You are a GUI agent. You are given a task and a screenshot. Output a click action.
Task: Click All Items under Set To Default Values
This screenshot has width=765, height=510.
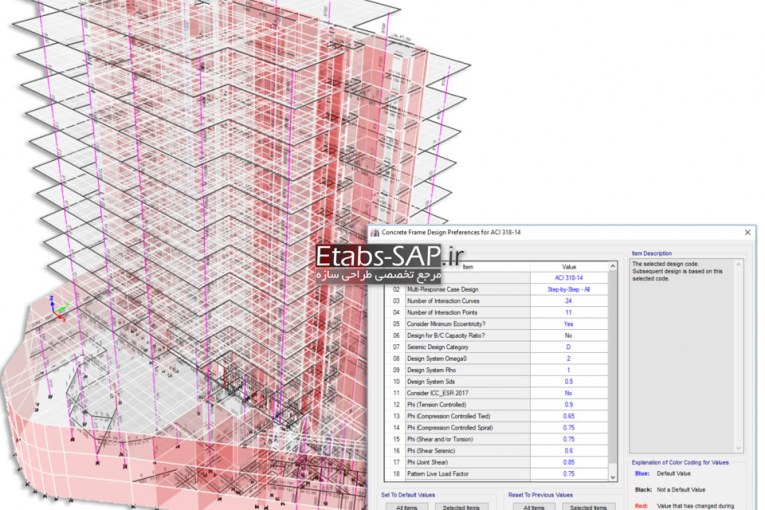[x=406, y=507]
